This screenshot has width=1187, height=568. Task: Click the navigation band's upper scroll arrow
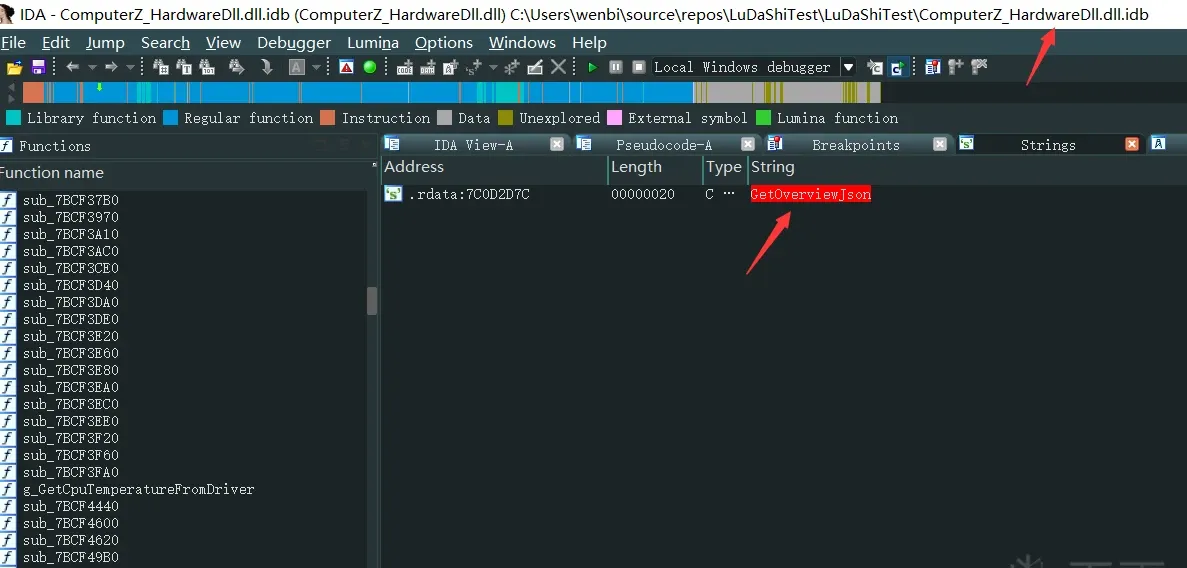[11, 87]
